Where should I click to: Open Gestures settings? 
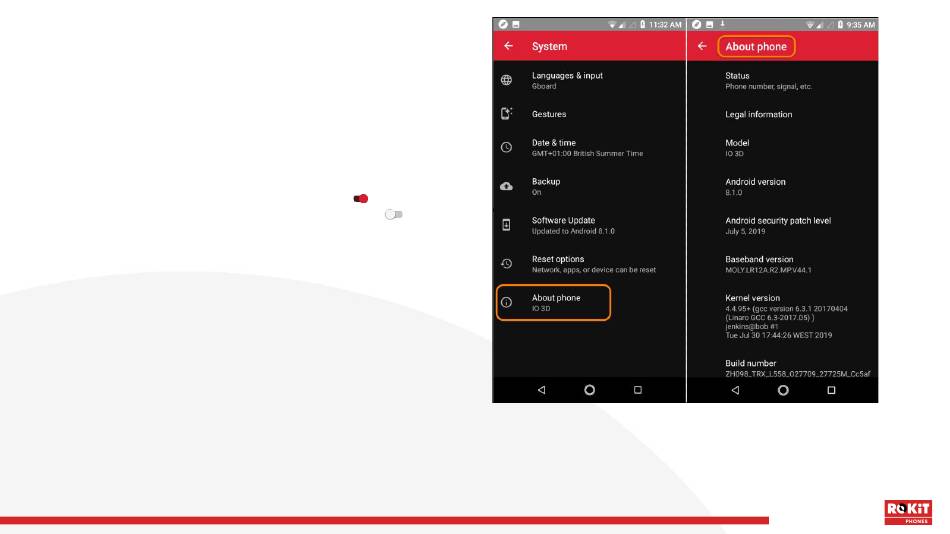[590, 114]
